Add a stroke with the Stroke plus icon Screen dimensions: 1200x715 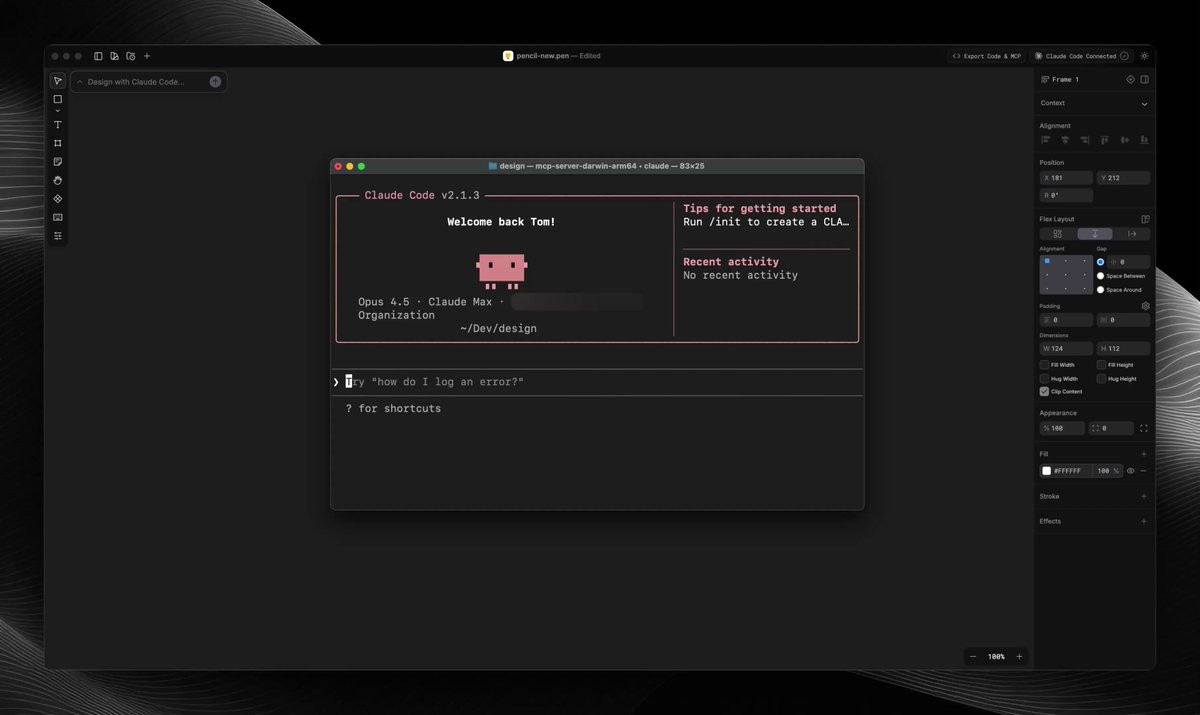(x=1144, y=496)
